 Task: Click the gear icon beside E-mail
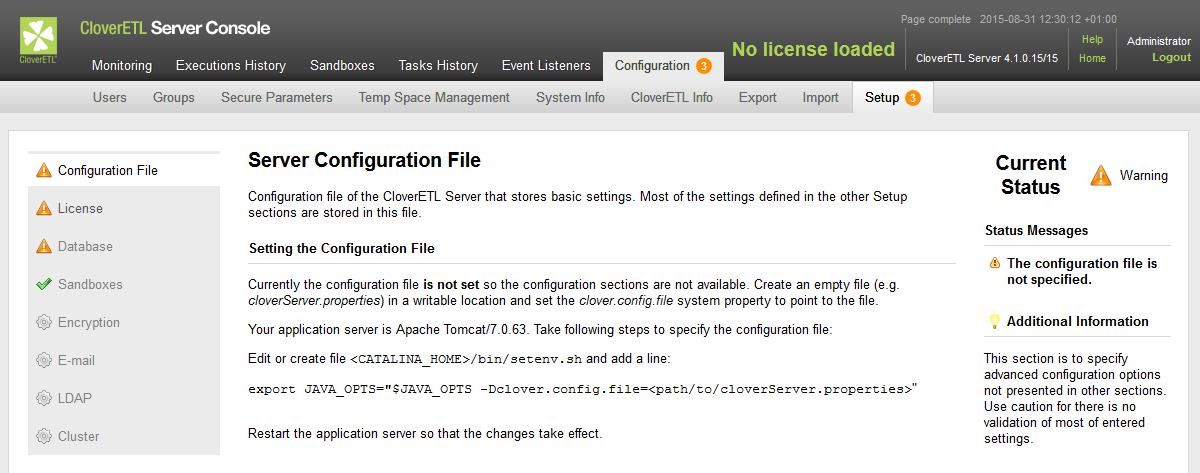point(43,360)
